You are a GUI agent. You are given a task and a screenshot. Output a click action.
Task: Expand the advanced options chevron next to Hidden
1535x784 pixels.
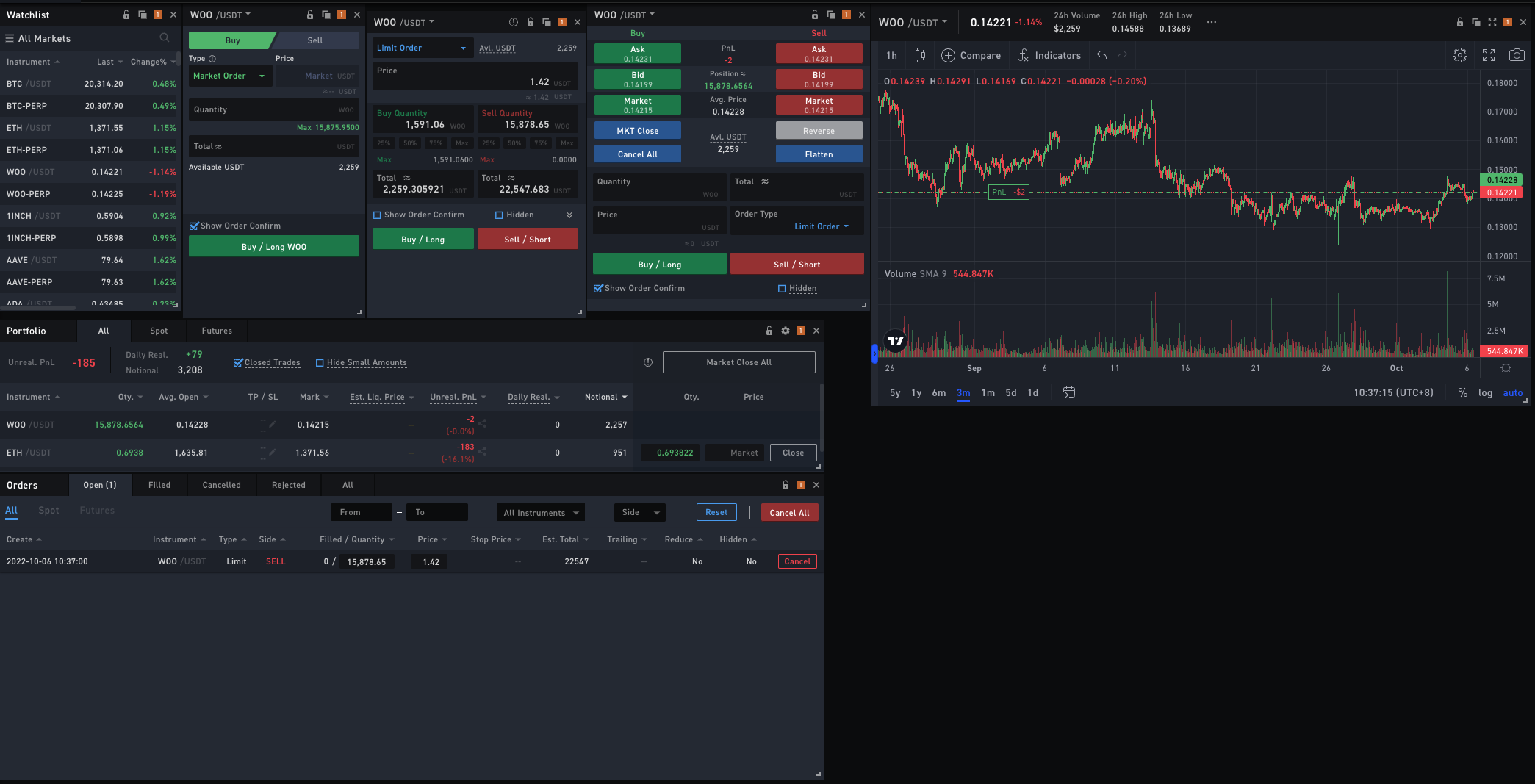pos(569,215)
